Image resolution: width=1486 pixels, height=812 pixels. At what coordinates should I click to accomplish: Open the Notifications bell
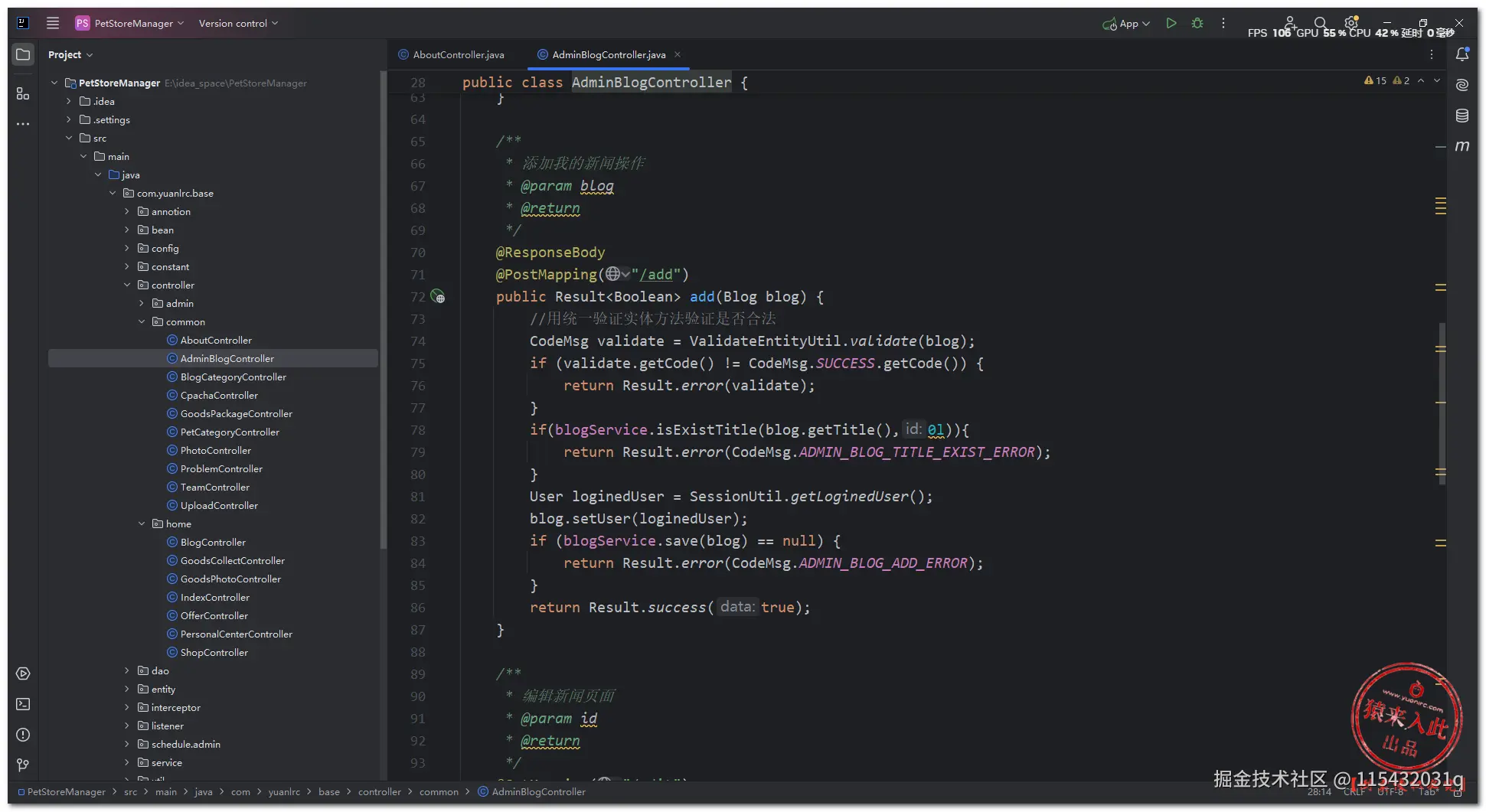pyautogui.click(x=1462, y=54)
